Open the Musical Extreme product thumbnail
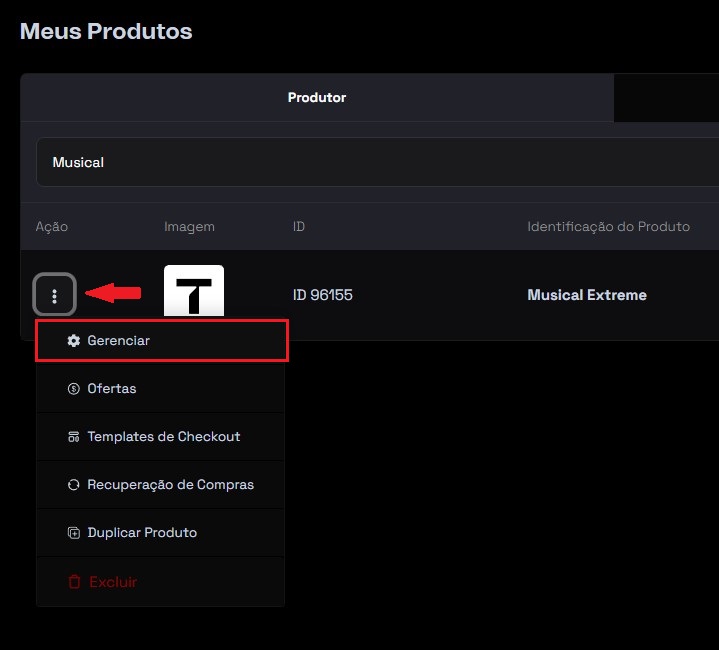The width and height of the screenshot is (719, 650). pos(194,292)
